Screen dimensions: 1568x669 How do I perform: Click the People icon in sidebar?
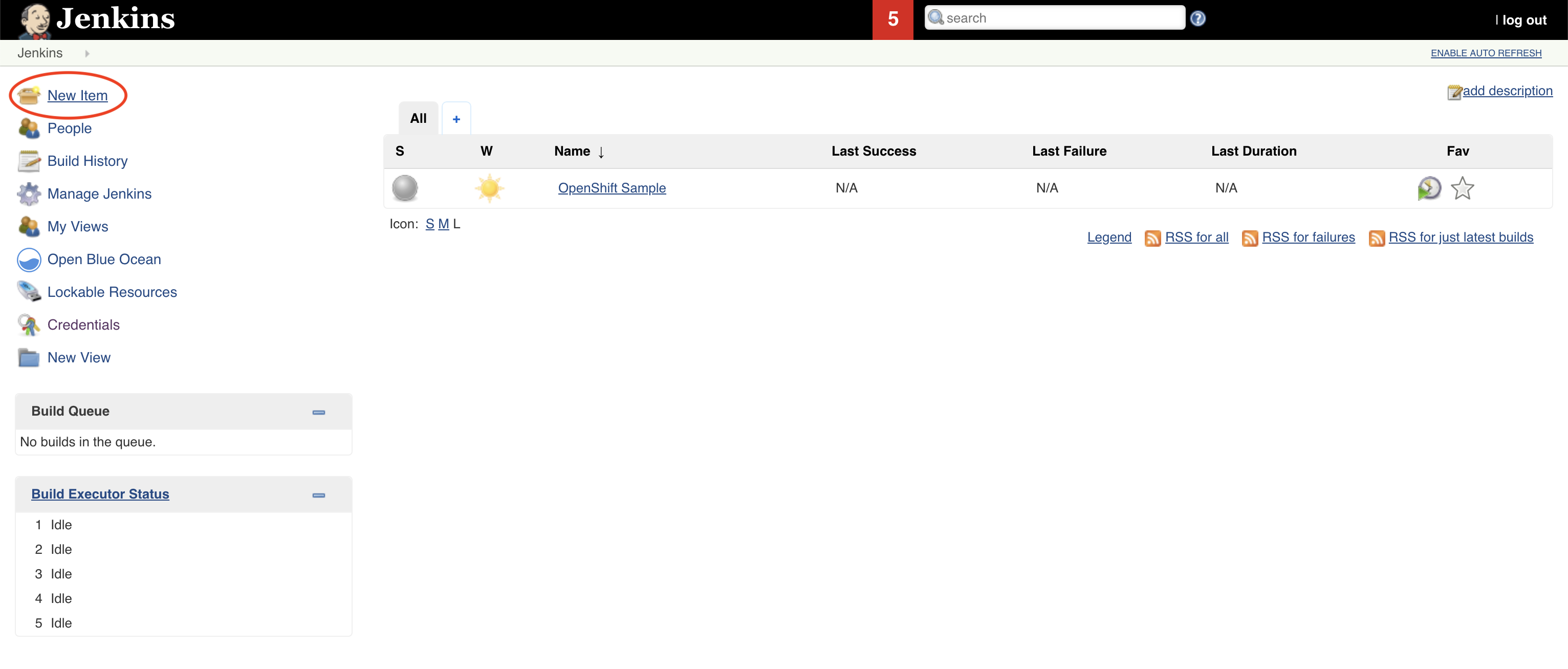click(29, 128)
